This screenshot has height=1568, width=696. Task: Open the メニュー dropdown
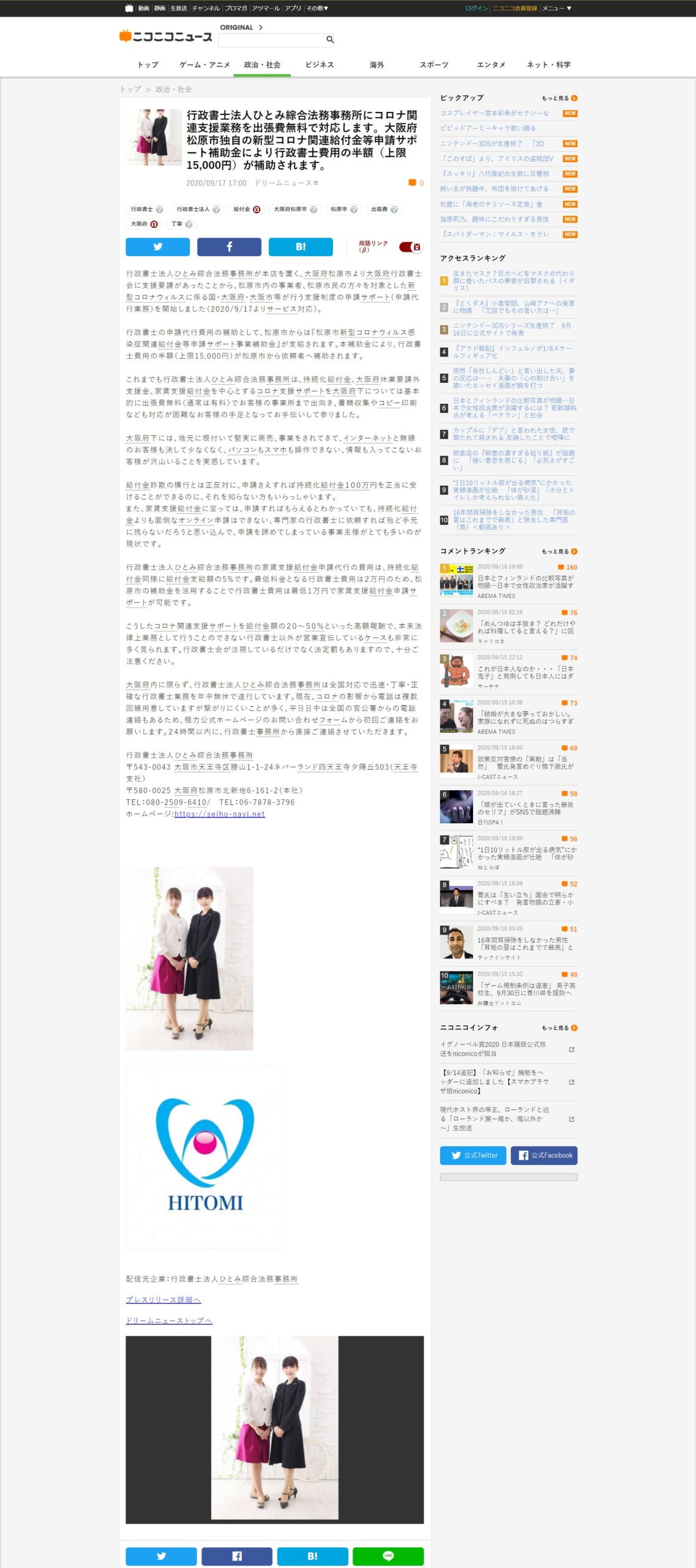pos(556,8)
